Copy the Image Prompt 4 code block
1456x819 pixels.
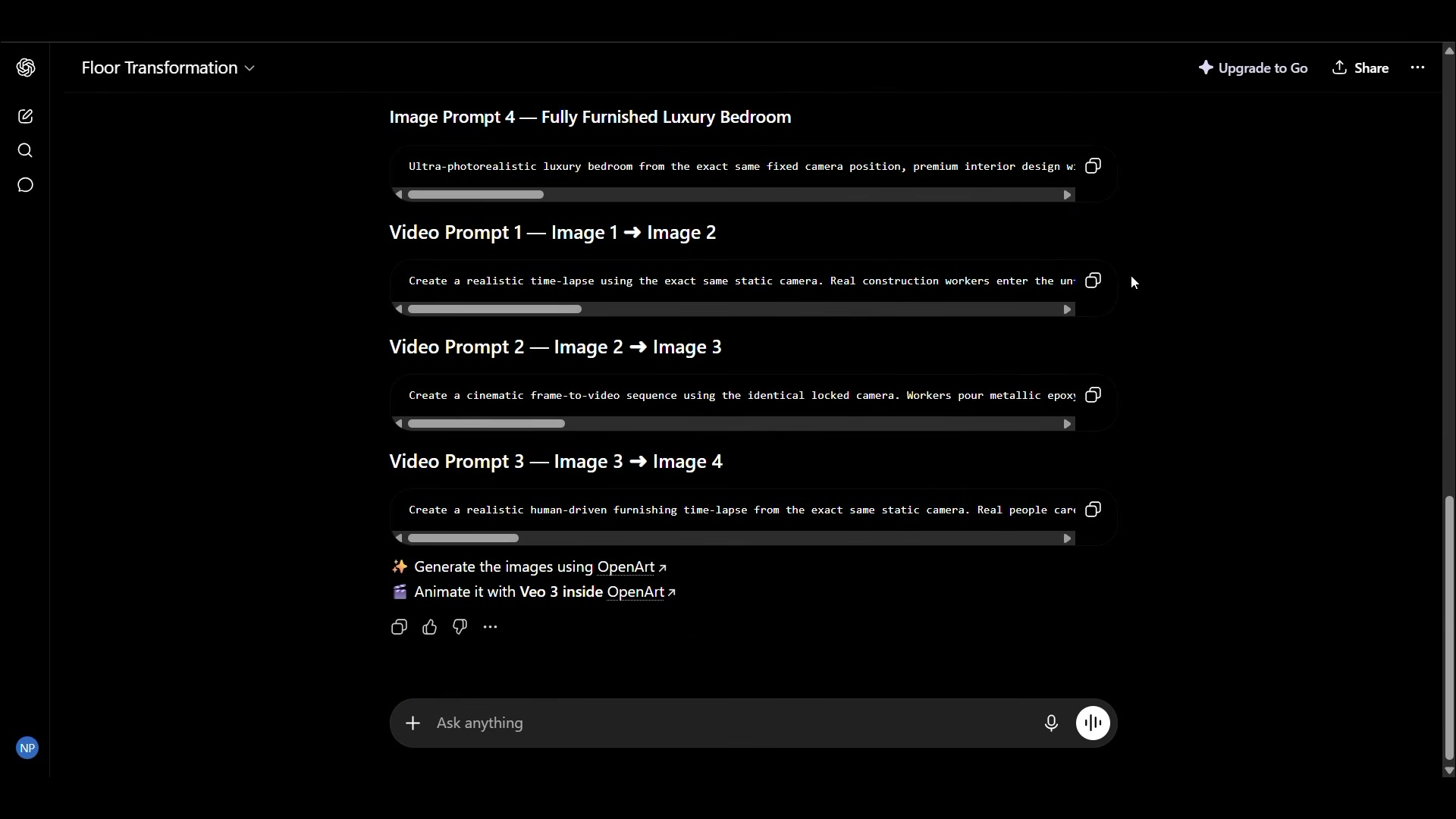[1093, 166]
